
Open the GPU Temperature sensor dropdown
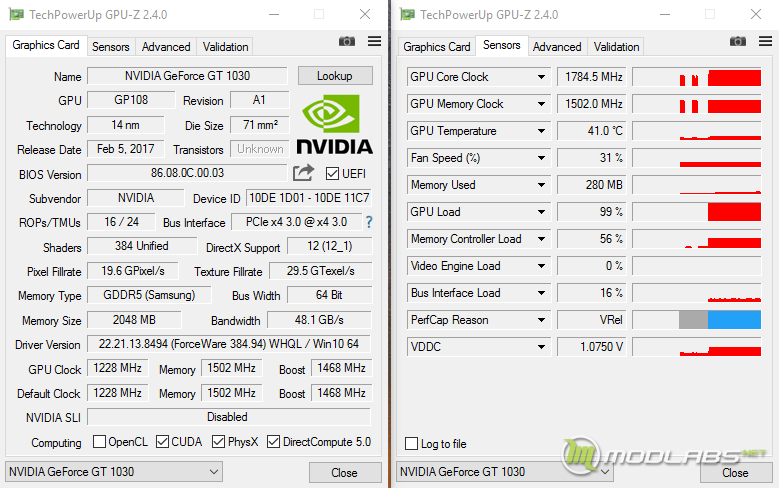[x=542, y=131]
